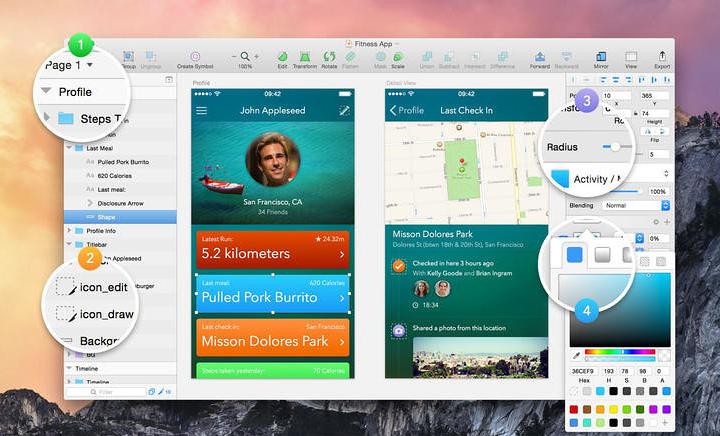Click the Export icon in toolbar
The image size is (720, 436).
662,55
